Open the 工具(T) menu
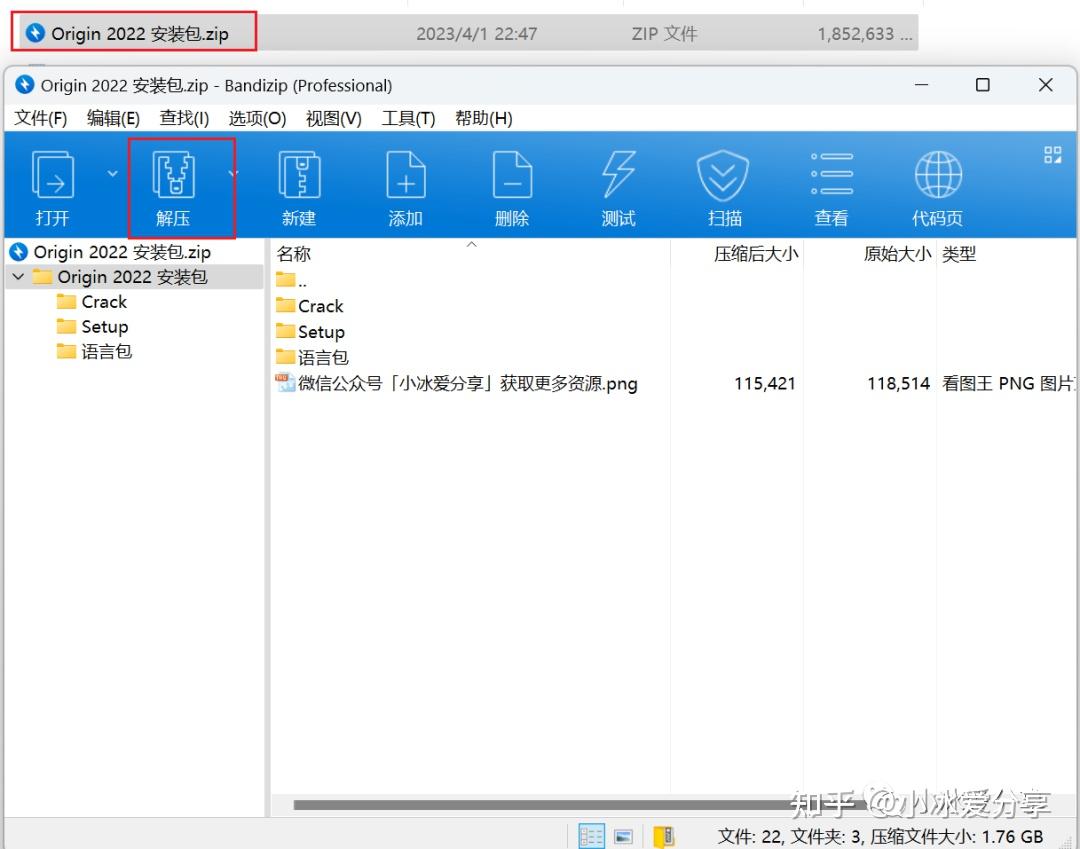 click(408, 117)
